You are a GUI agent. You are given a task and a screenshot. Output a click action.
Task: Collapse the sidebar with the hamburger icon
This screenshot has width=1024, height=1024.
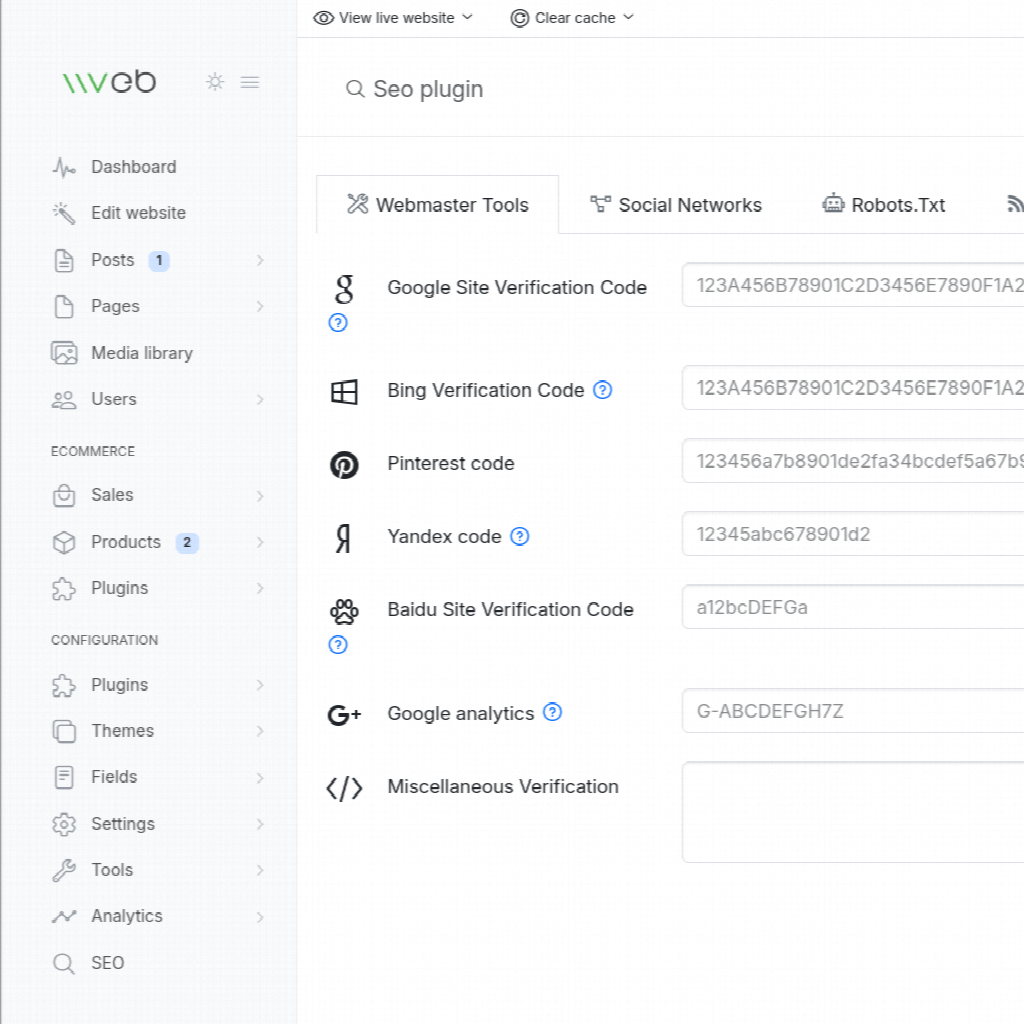[x=250, y=82]
